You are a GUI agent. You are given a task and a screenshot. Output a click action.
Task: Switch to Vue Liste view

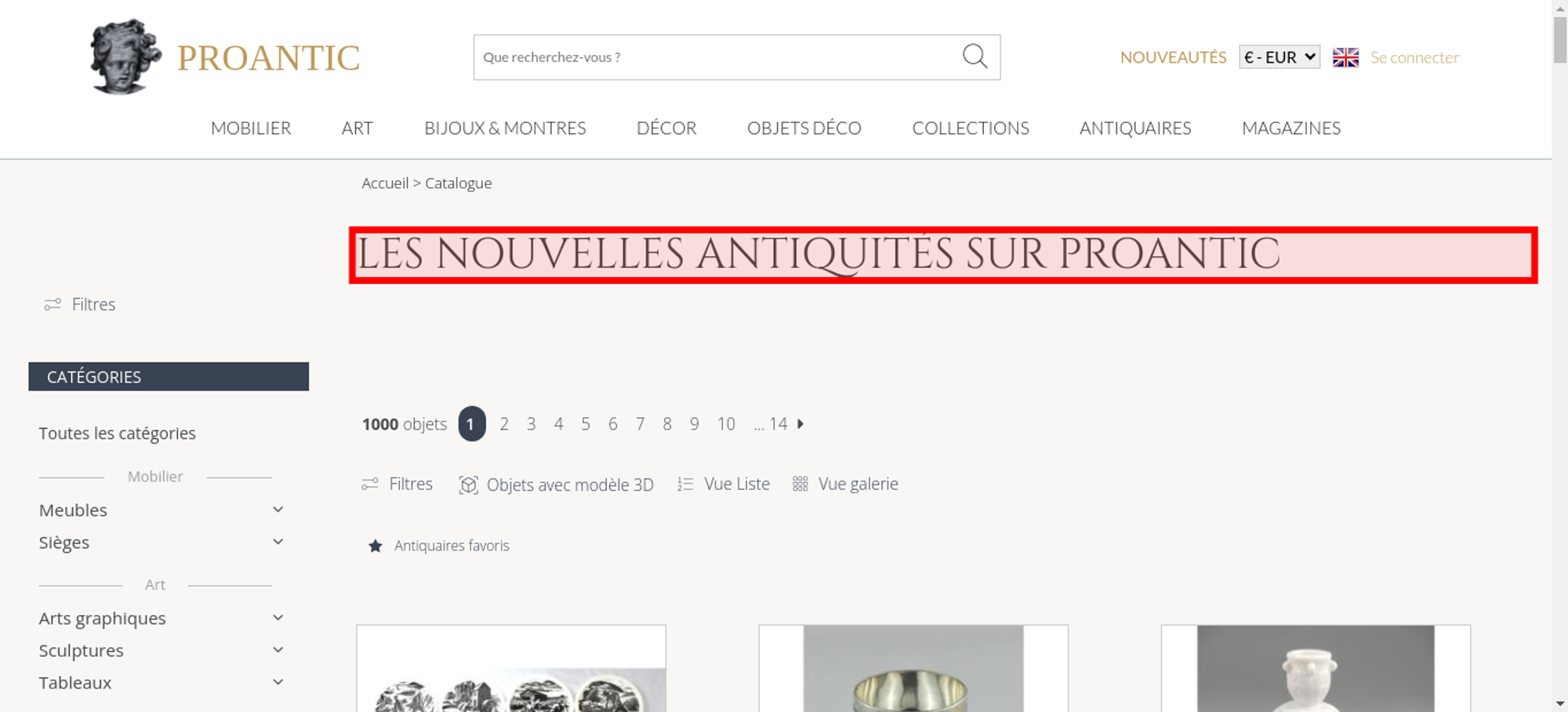point(724,484)
